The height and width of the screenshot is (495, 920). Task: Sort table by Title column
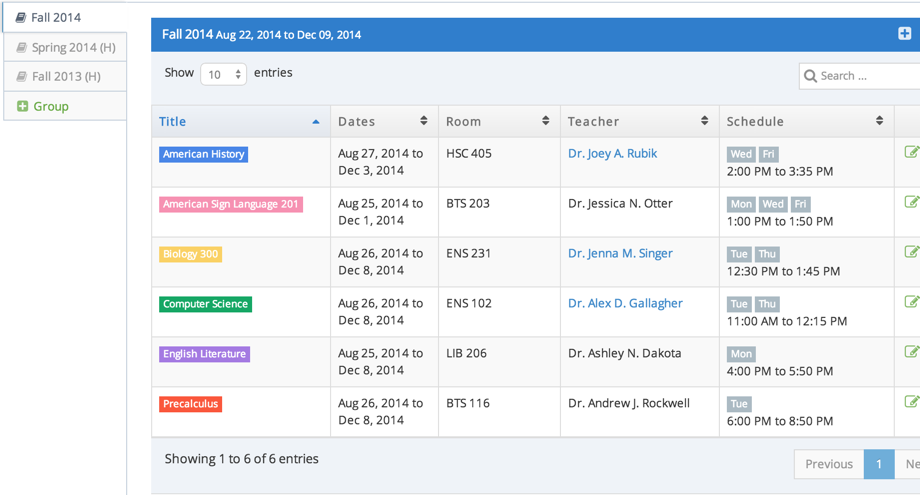click(240, 121)
